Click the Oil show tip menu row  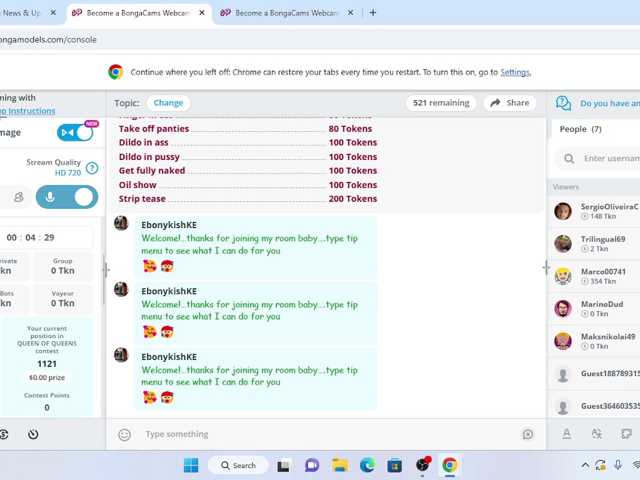click(248, 185)
